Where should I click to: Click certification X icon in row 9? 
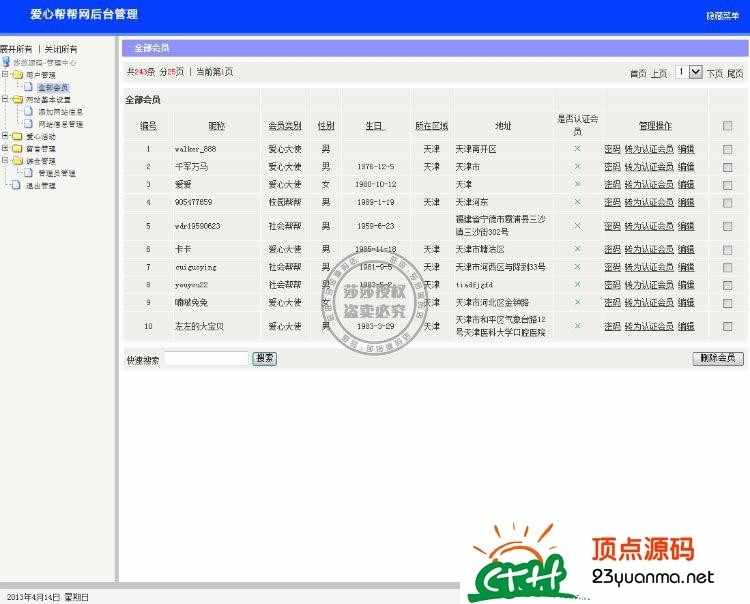click(x=577, y=302)
